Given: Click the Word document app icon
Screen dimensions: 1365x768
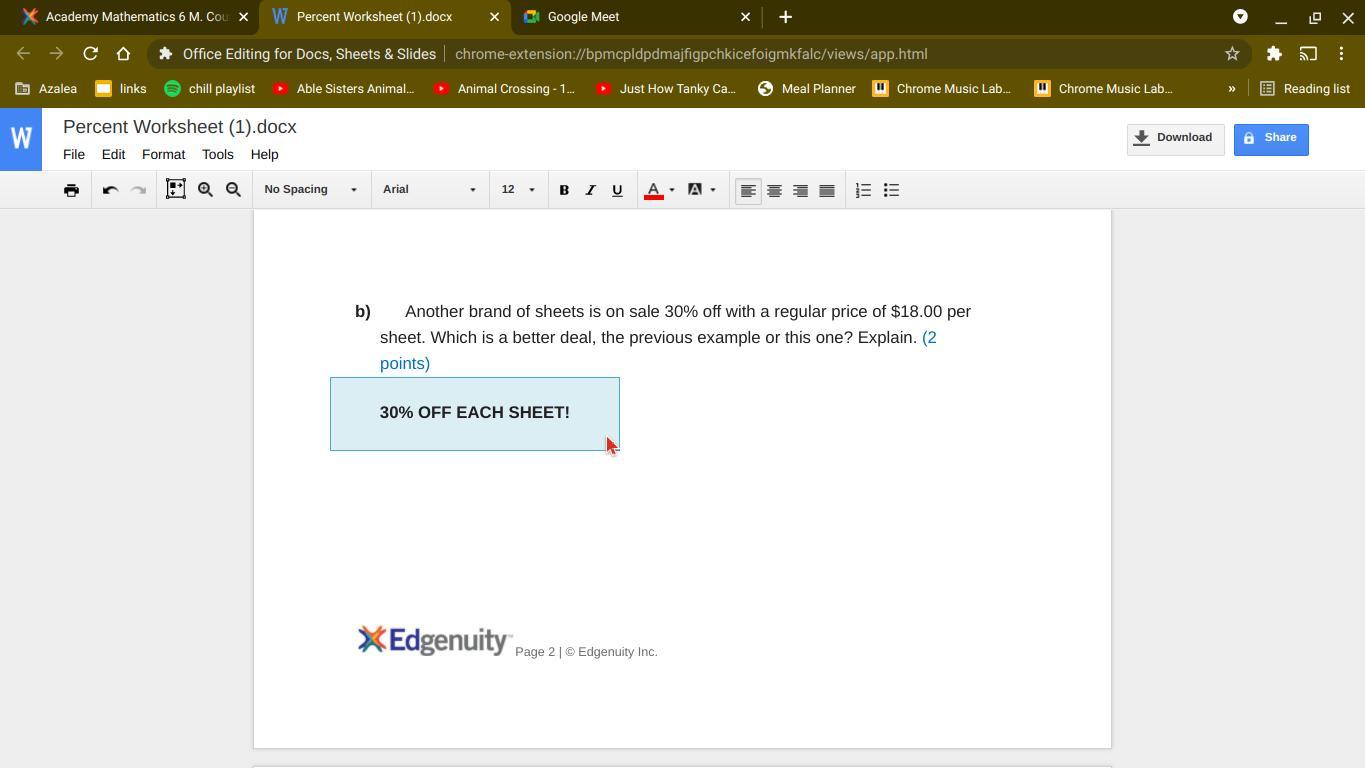Looking at the screenshot, I should 21,139.
